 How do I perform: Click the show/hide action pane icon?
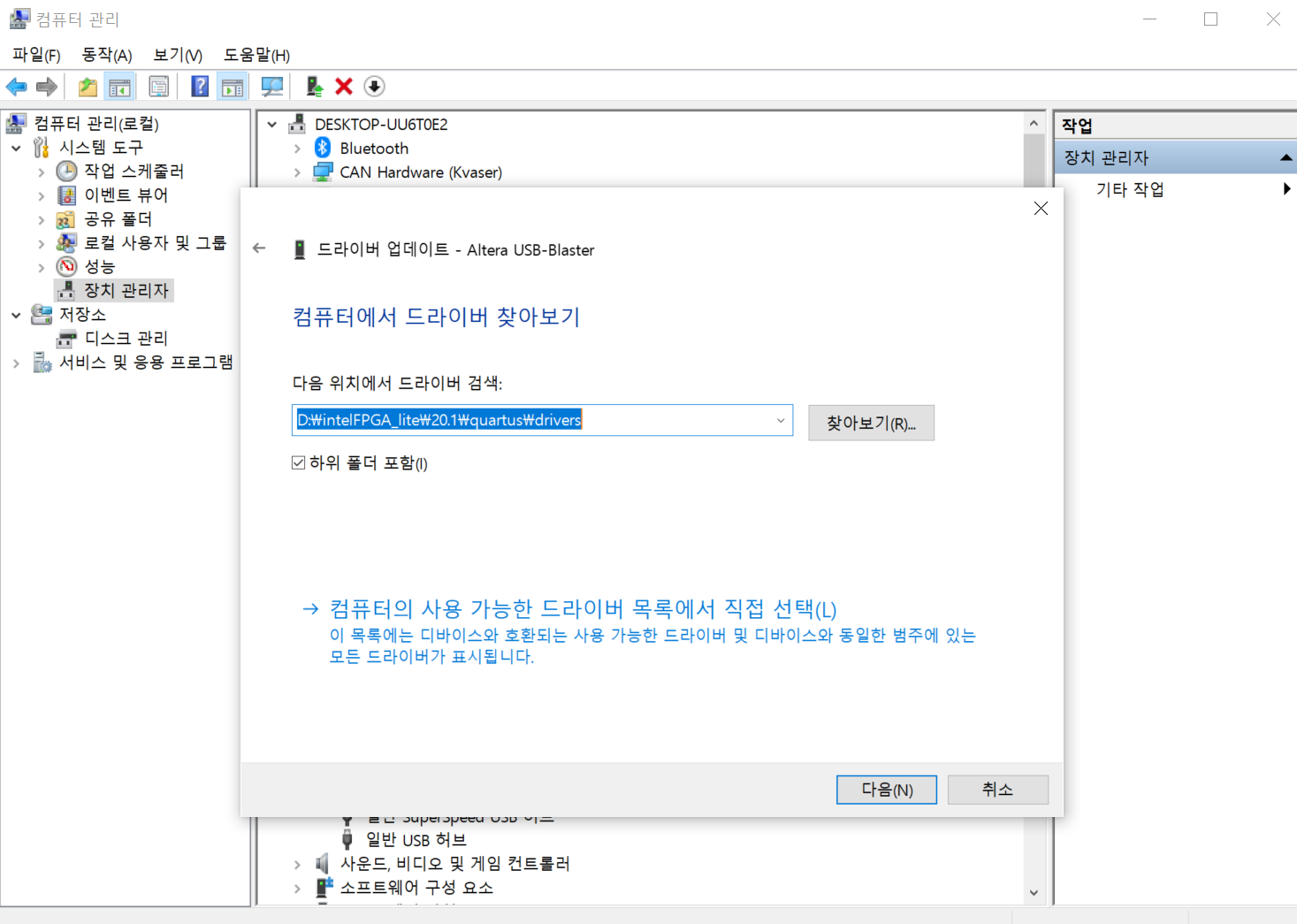[232, 86]
